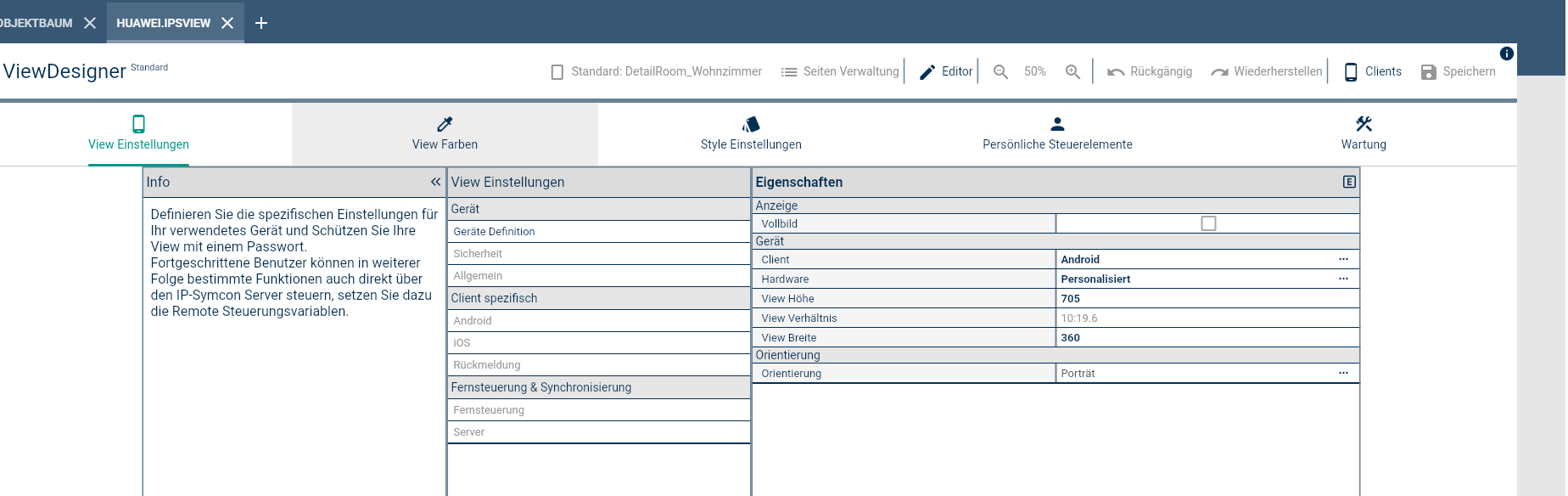
Task: Click the info icon at top right
Action: click(1507, 54)
